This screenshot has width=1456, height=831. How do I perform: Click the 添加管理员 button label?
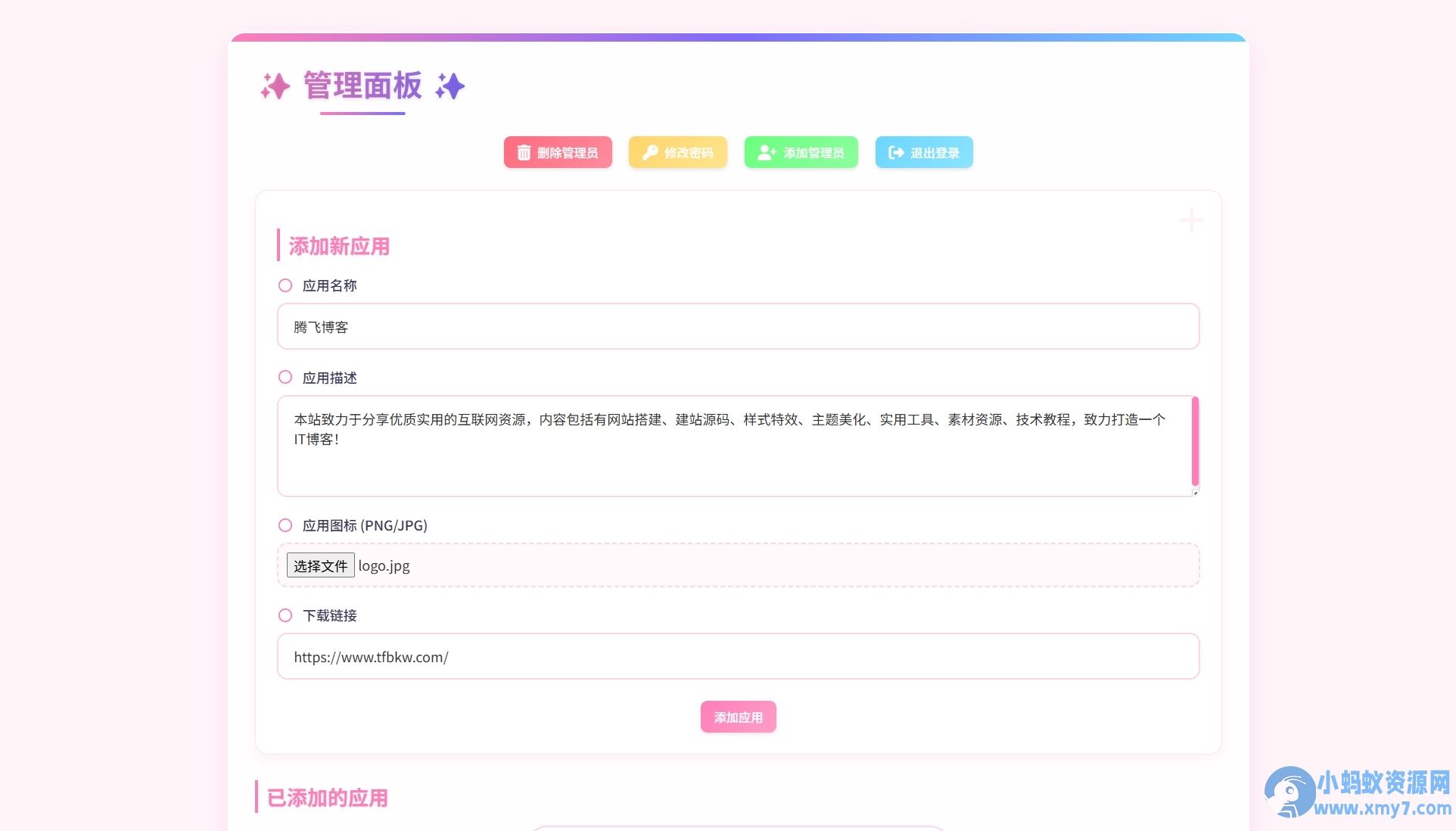[814, 153]
